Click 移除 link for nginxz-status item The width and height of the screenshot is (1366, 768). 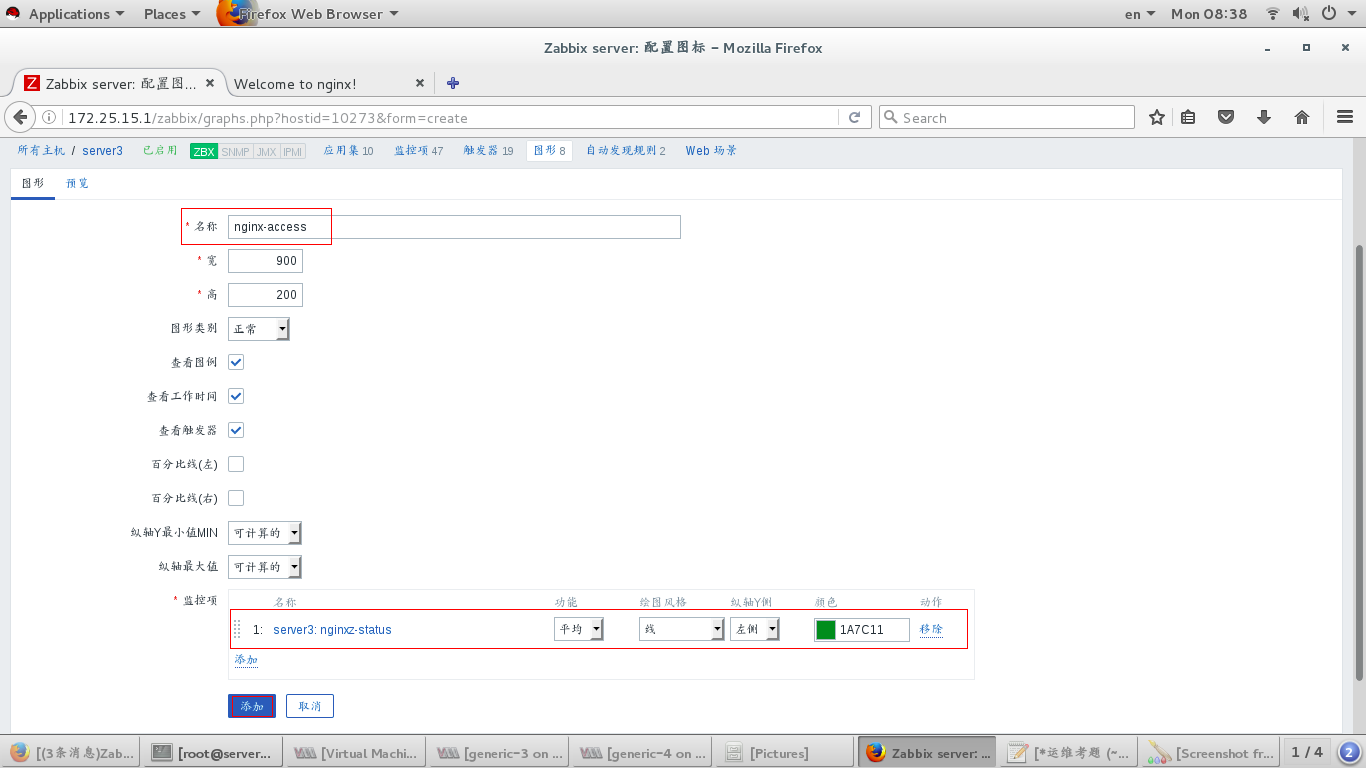(x=931, y=629)
